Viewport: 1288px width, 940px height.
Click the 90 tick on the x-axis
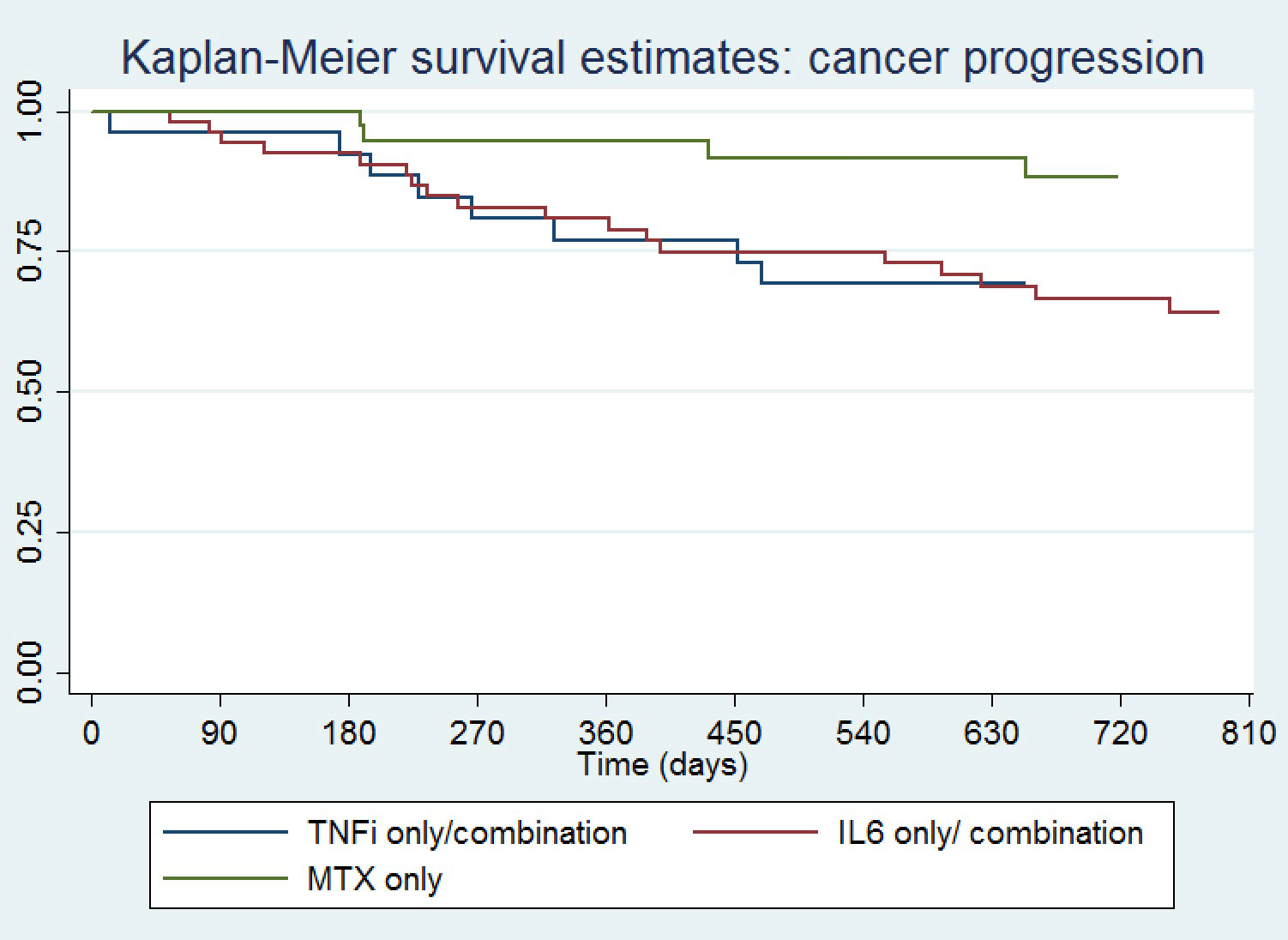pos(220,734)
